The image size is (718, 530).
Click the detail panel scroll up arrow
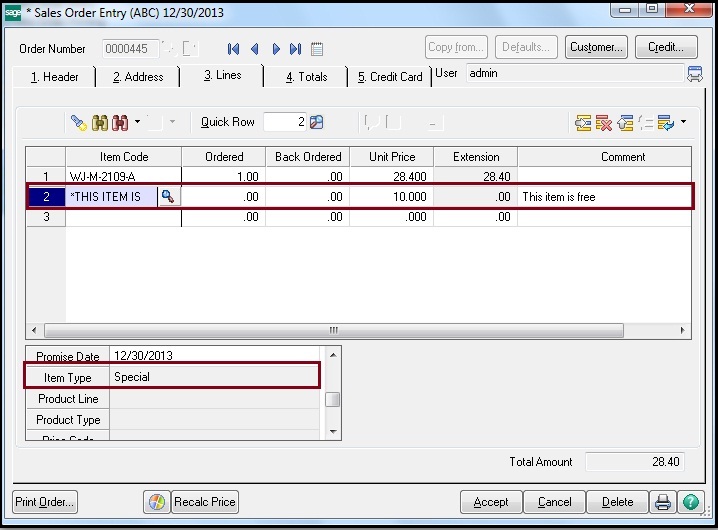coord(333,355)
